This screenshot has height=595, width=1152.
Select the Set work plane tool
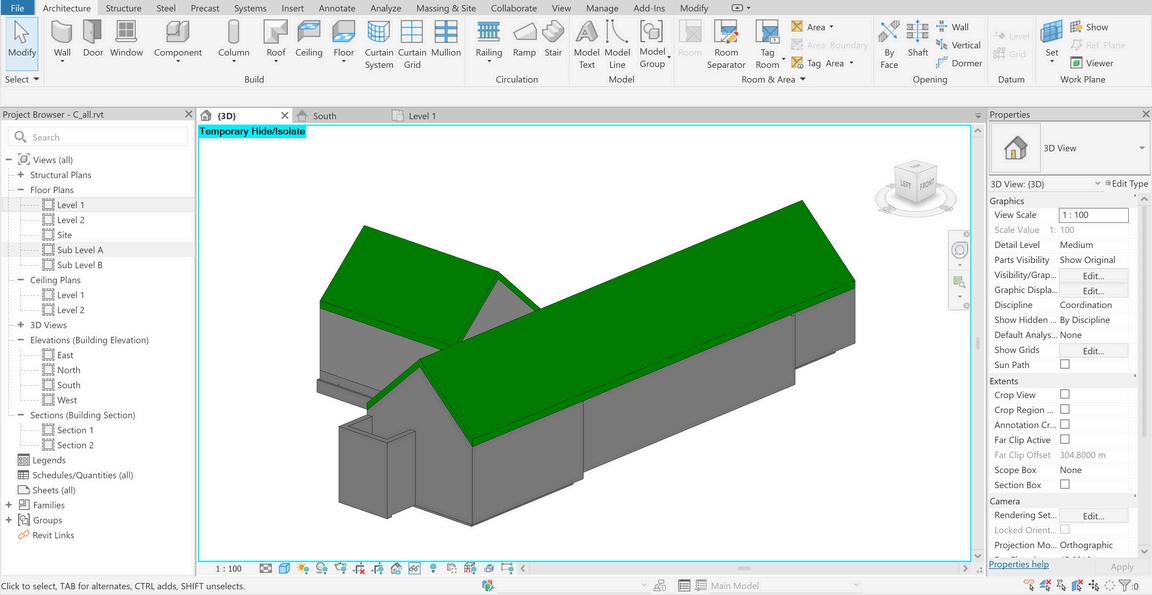1052,40
